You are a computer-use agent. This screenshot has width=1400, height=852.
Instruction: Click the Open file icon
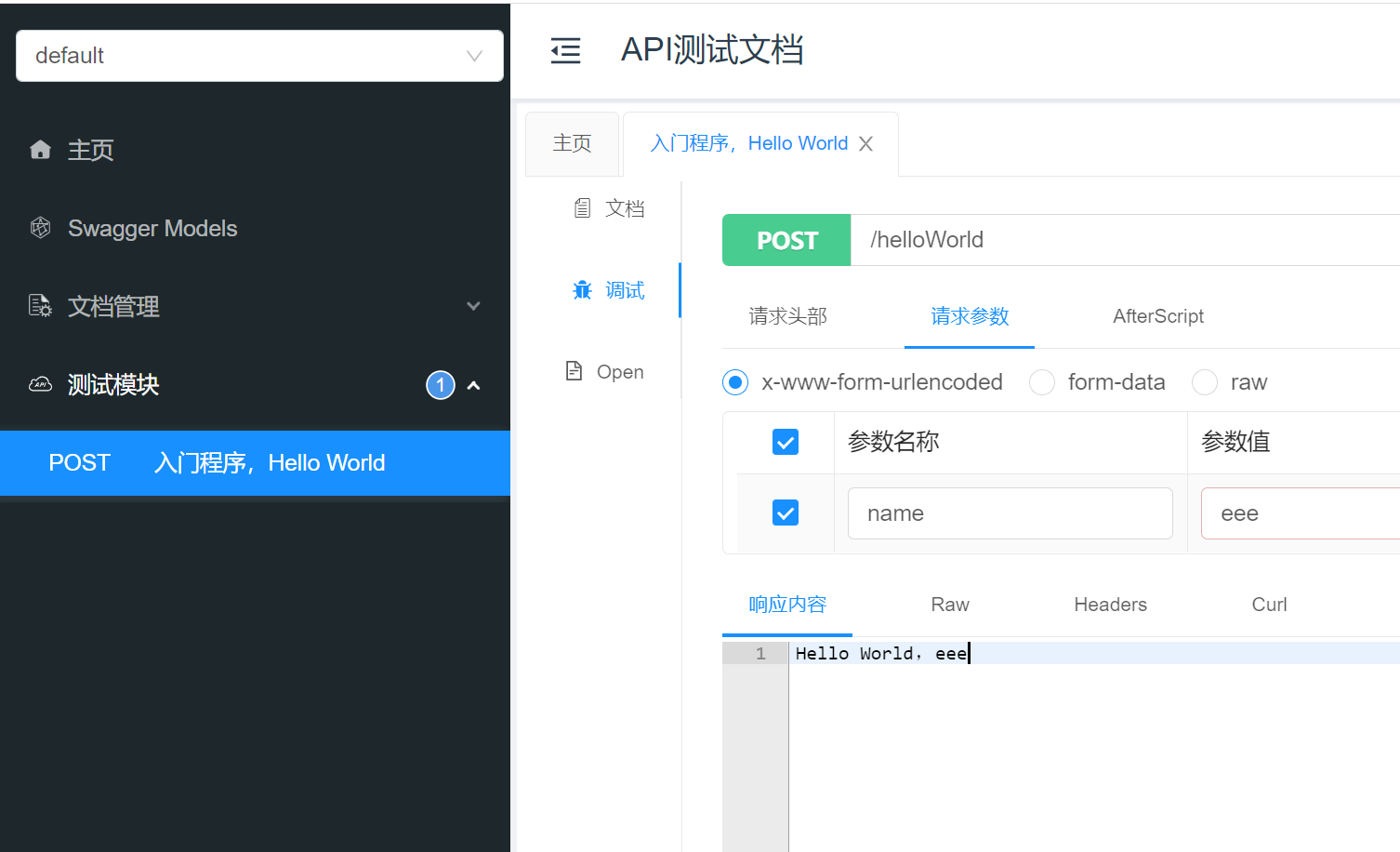[x=575, y=371]
